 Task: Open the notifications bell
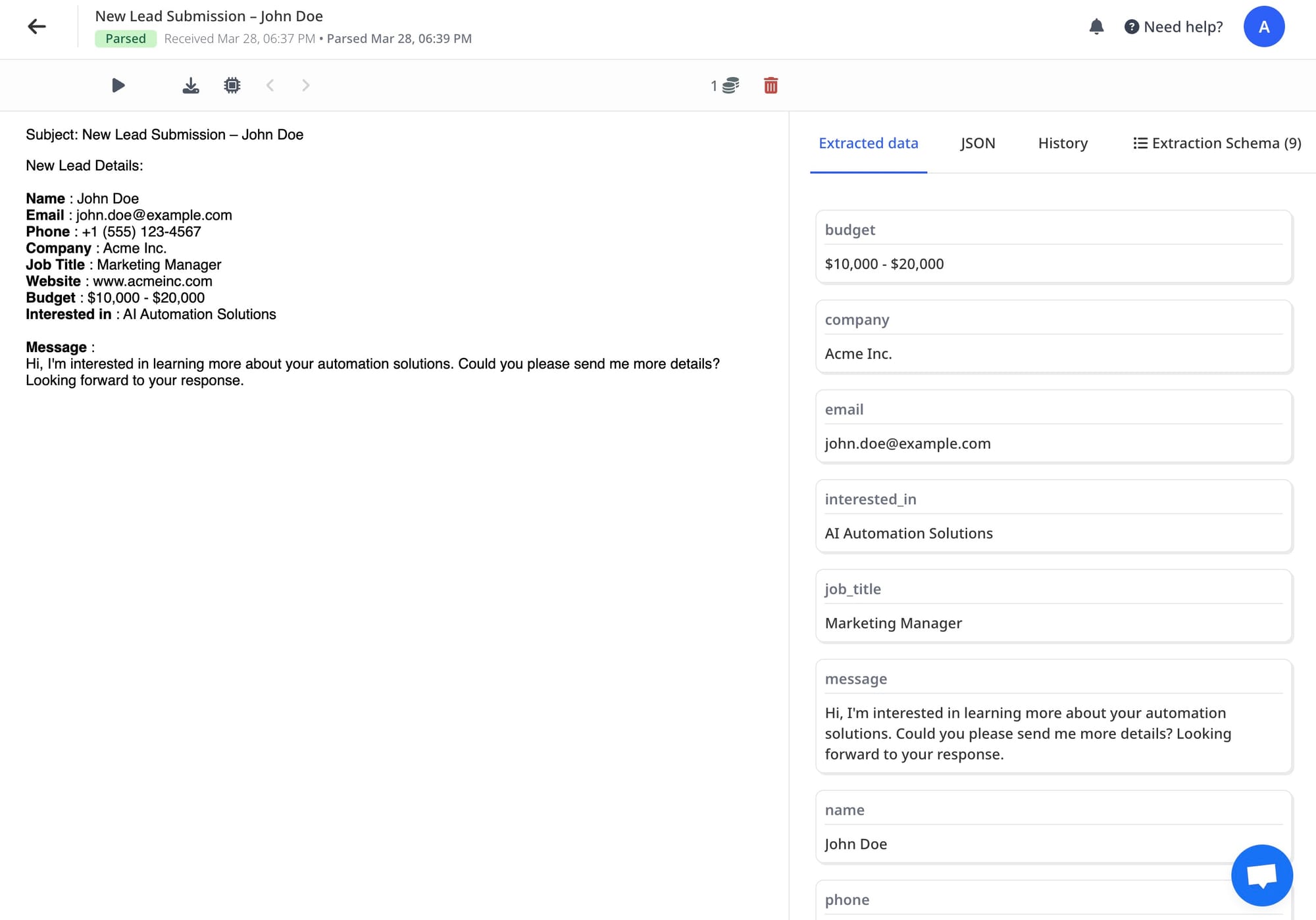(1096, 27)
